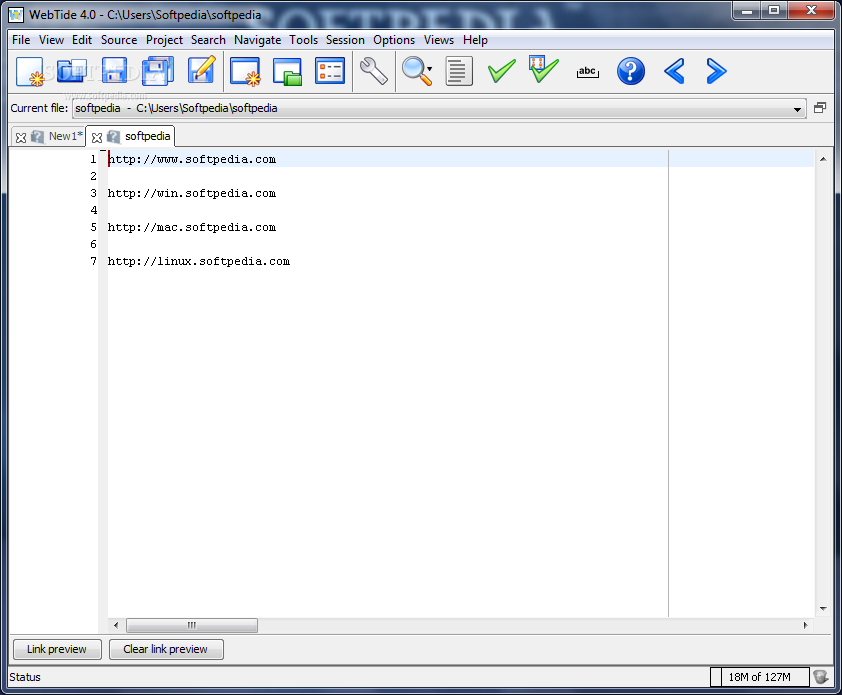Open dropdown arrow beside the search magnifier
The height and width of the screenshot is (695, 842).
click(430, 69)
